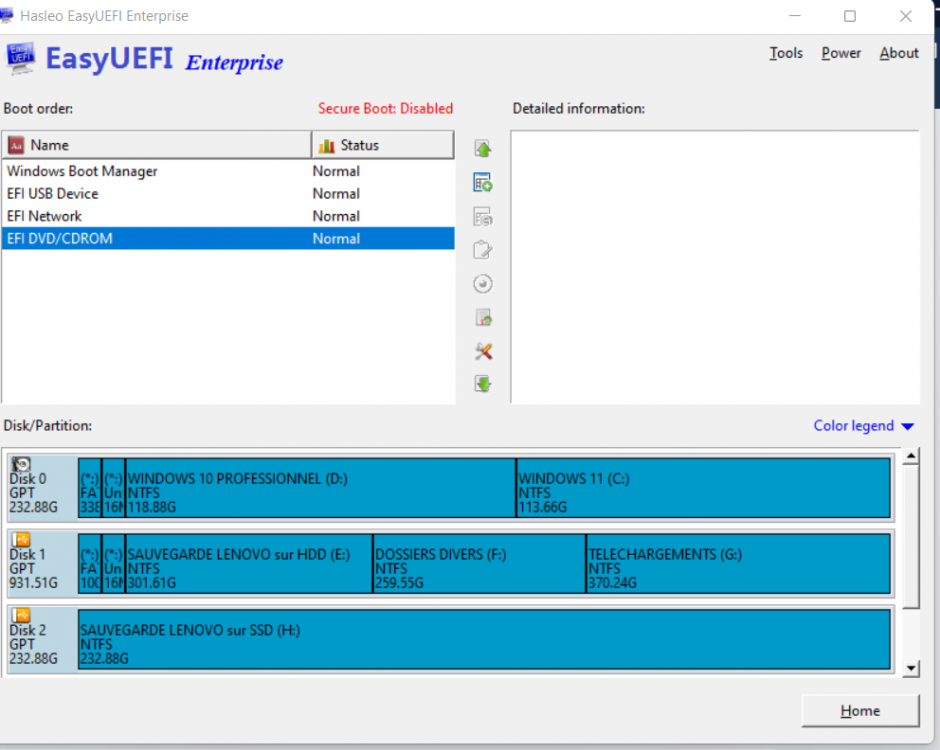Set one-time boot entry icon

pos(483,284)
